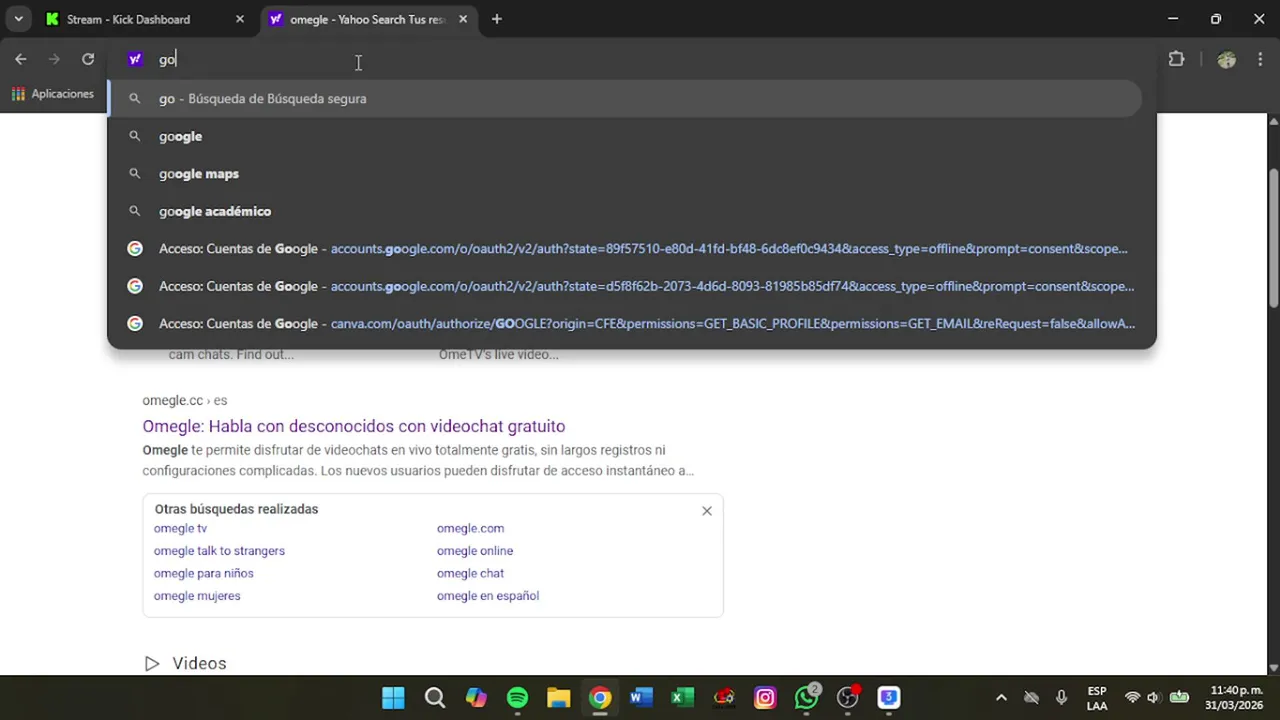The width and height of the screenshot is (1280, 720).
Task: Search for 'omegle online'
Action: [475, 551]
